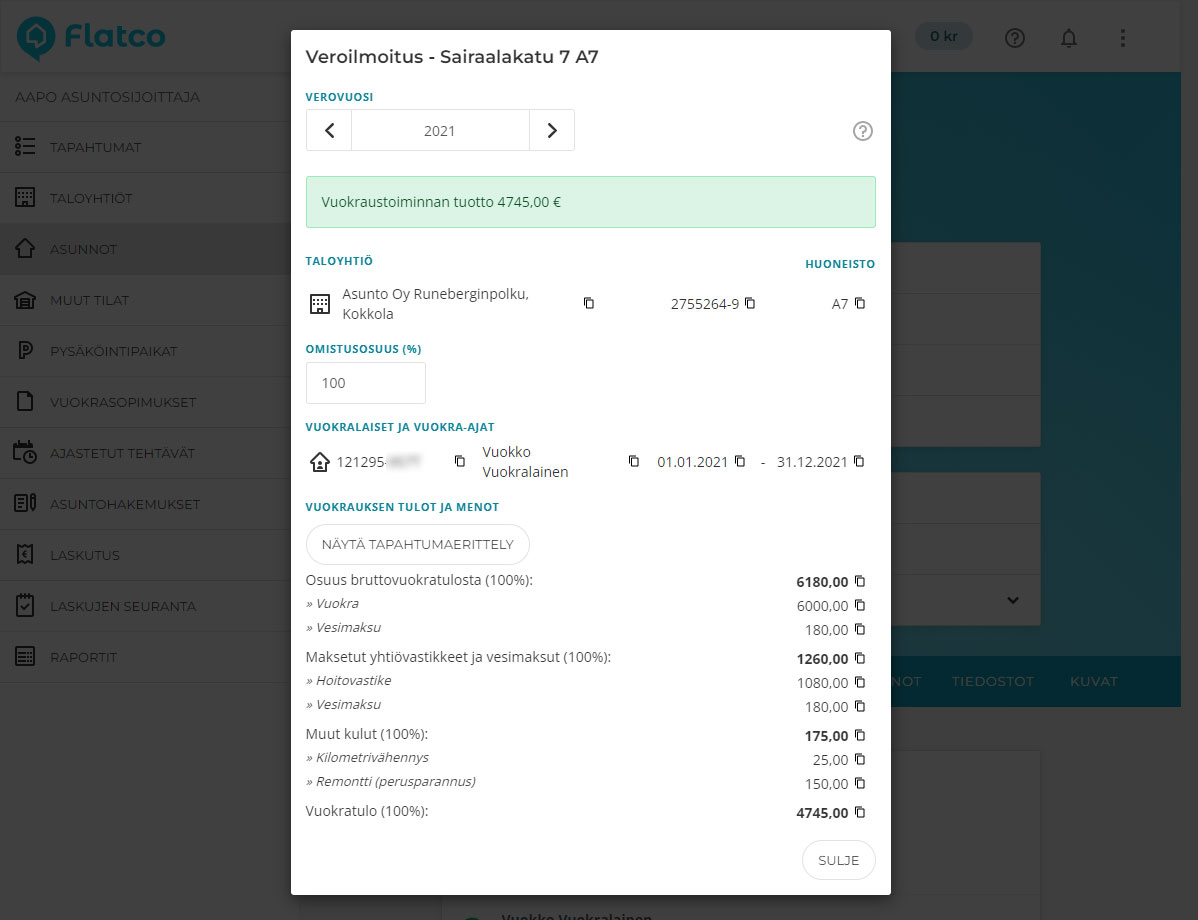Copy the housing company name

click(589, 303)
